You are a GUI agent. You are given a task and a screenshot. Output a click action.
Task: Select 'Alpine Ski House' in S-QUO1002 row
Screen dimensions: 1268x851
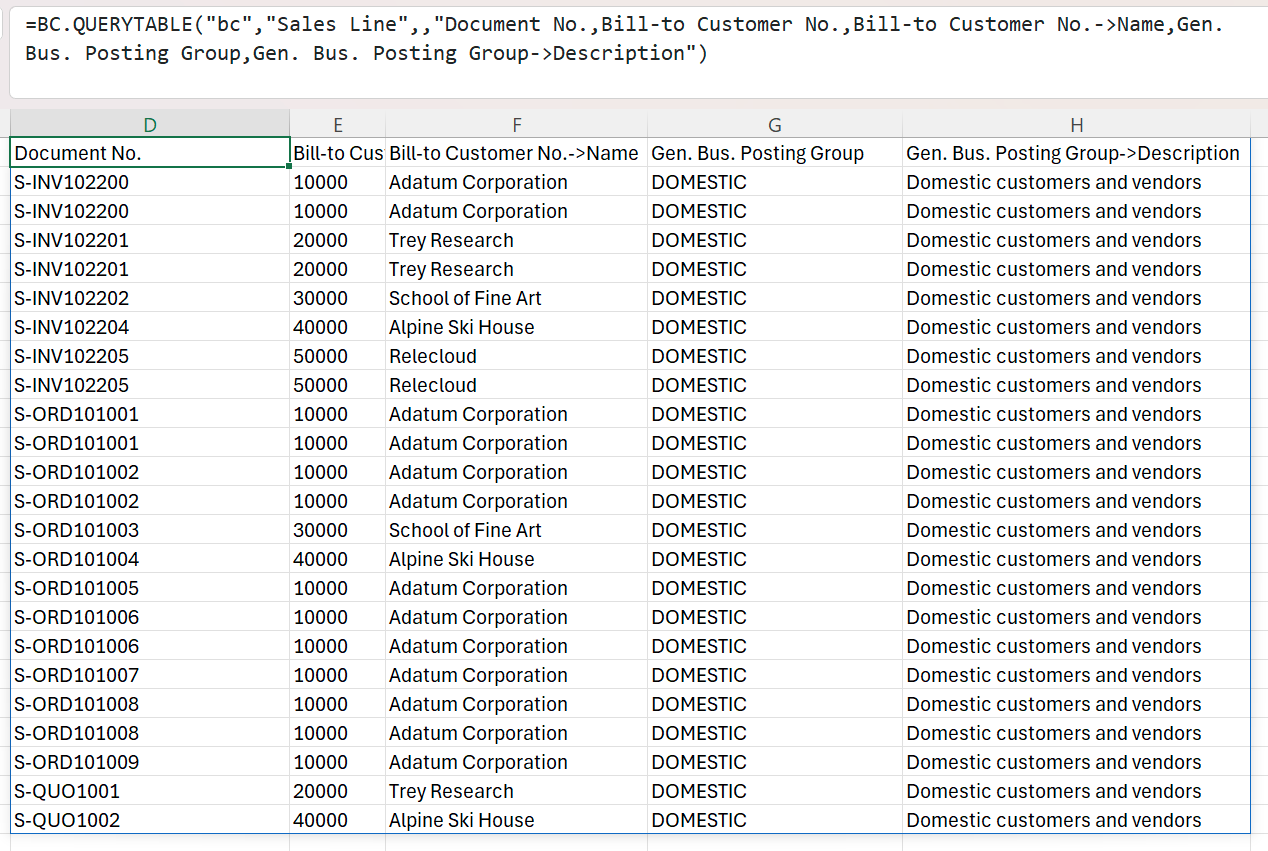tap(517, 820)
